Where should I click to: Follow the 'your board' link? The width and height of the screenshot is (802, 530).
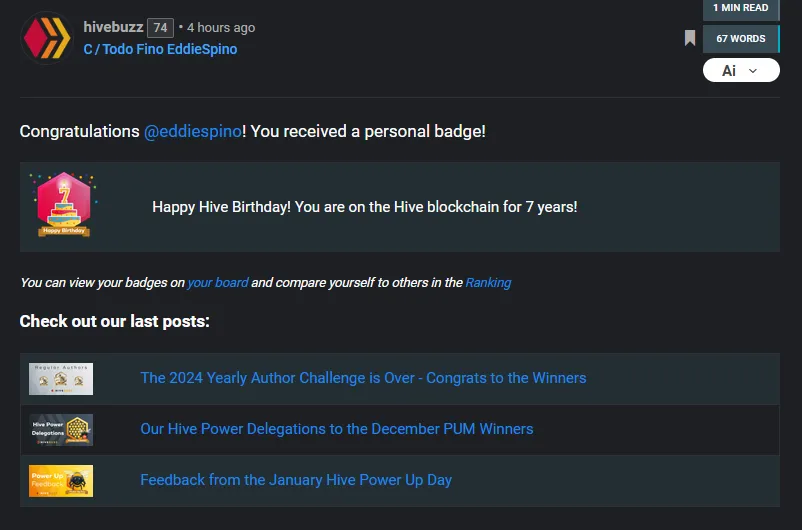click(218, 282)
